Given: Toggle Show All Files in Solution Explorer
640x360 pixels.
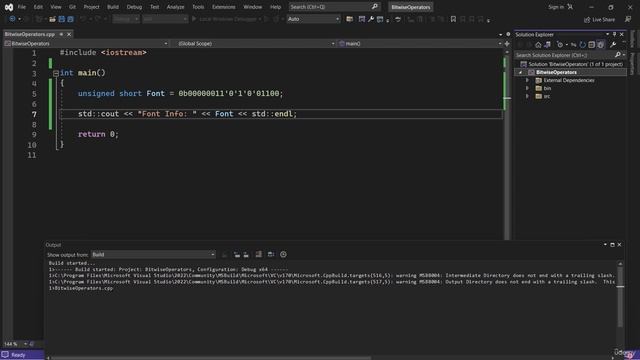Looking at the screenshot, I should pyautogui.click(x=600, y=45).
